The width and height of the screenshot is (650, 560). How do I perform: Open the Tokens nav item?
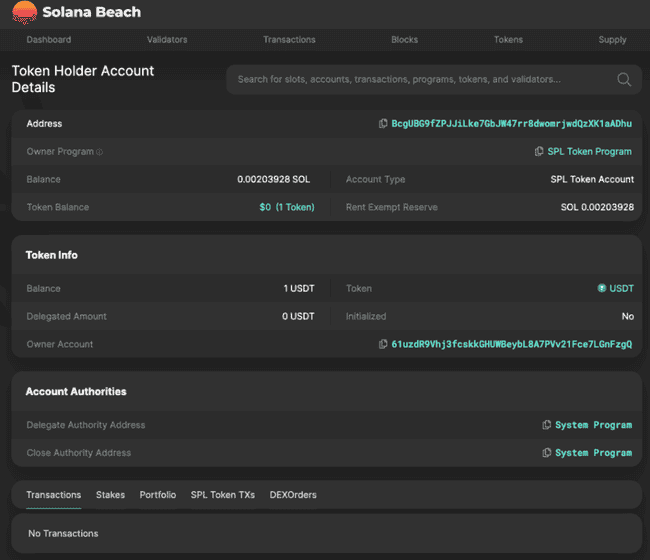click(508, 40)
